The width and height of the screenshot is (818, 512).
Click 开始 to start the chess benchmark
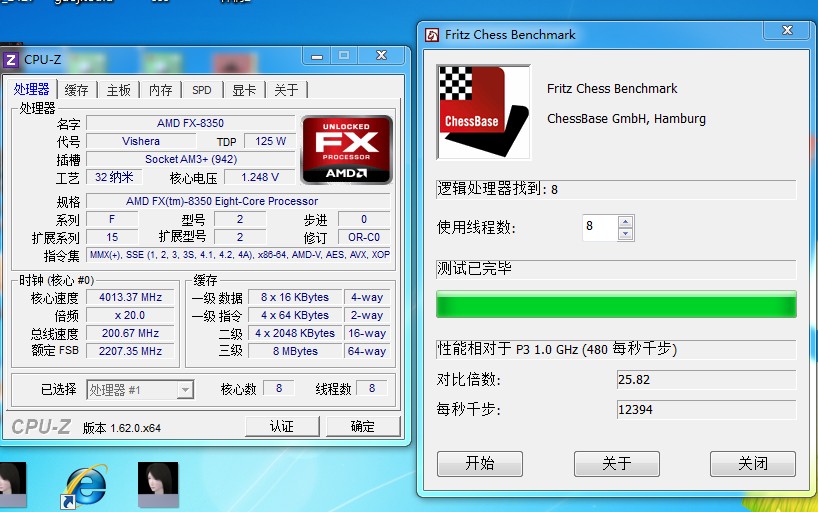480,463
